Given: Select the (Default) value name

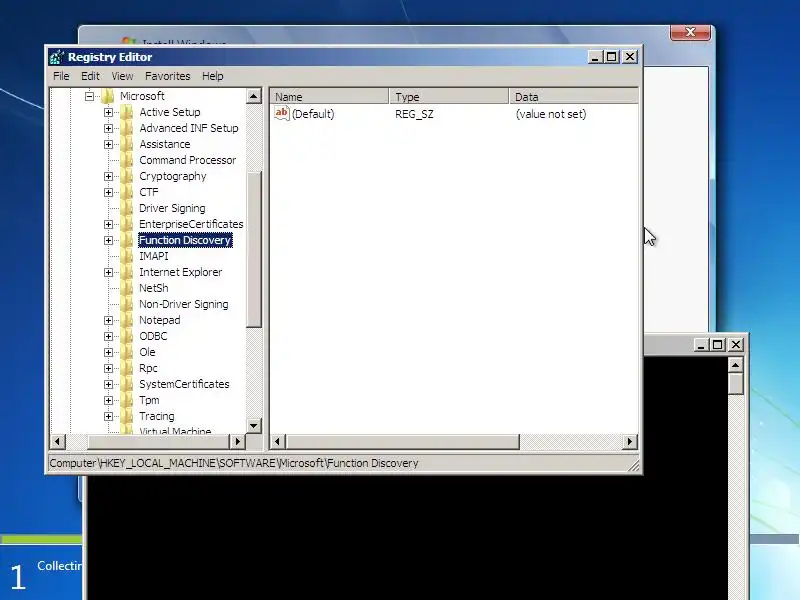Looking at the screenshot, I should [313, 114].
